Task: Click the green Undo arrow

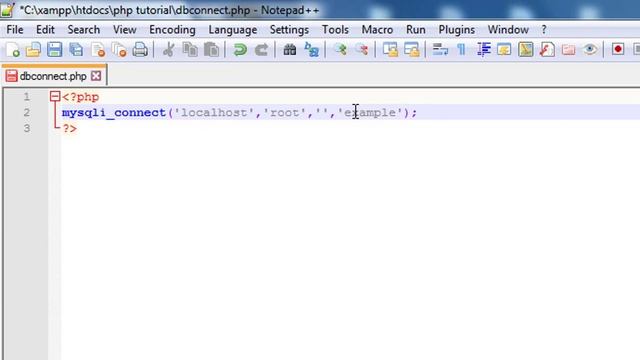Action: pyautogui.click(x=240, y=50)
